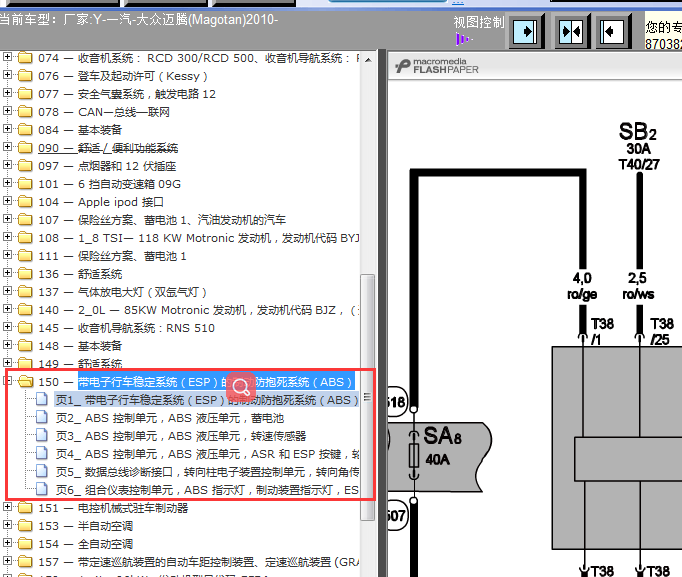This screenshot has width=682, height=577.
Task: Expand folder 078 CAN总线联网
Action: [7, 110]
